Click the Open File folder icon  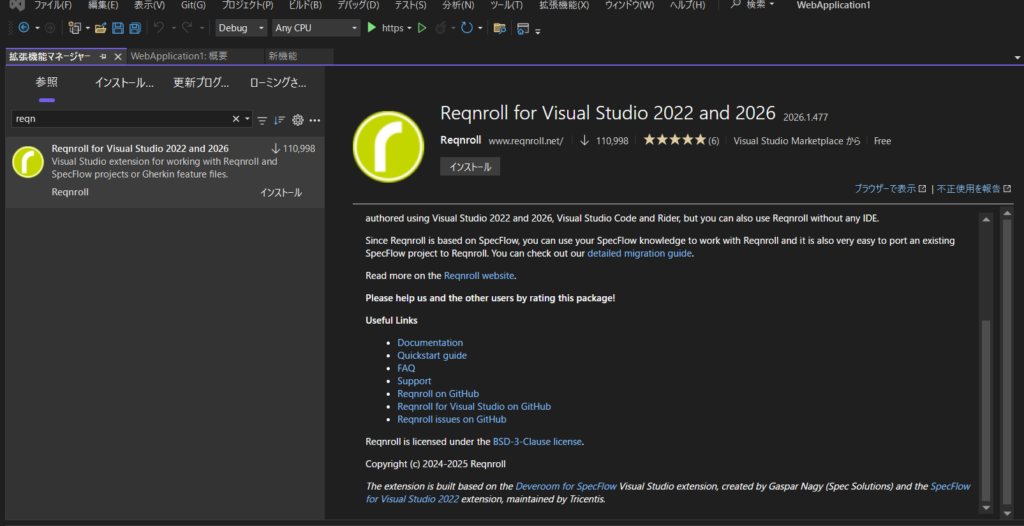(101, 28)
